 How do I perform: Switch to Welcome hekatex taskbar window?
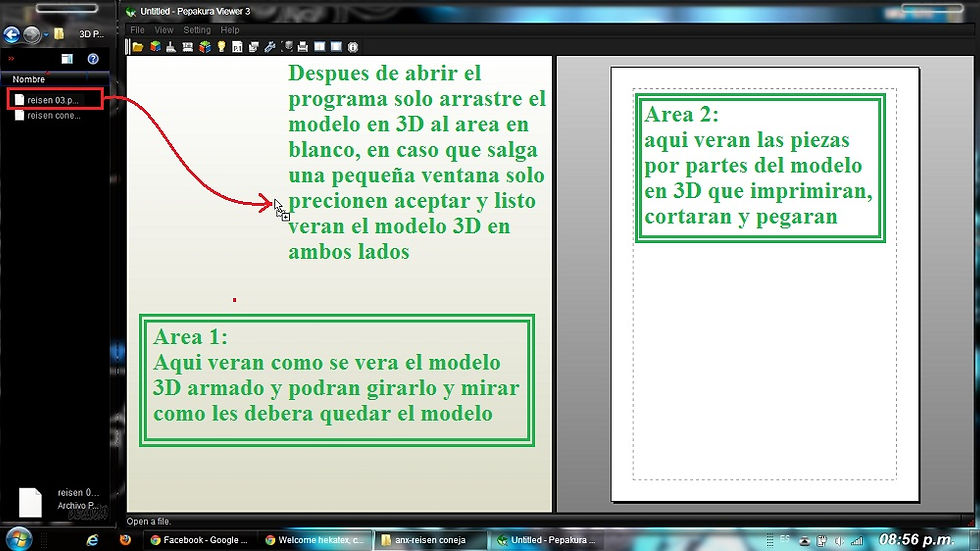click(x=314, y=540)
